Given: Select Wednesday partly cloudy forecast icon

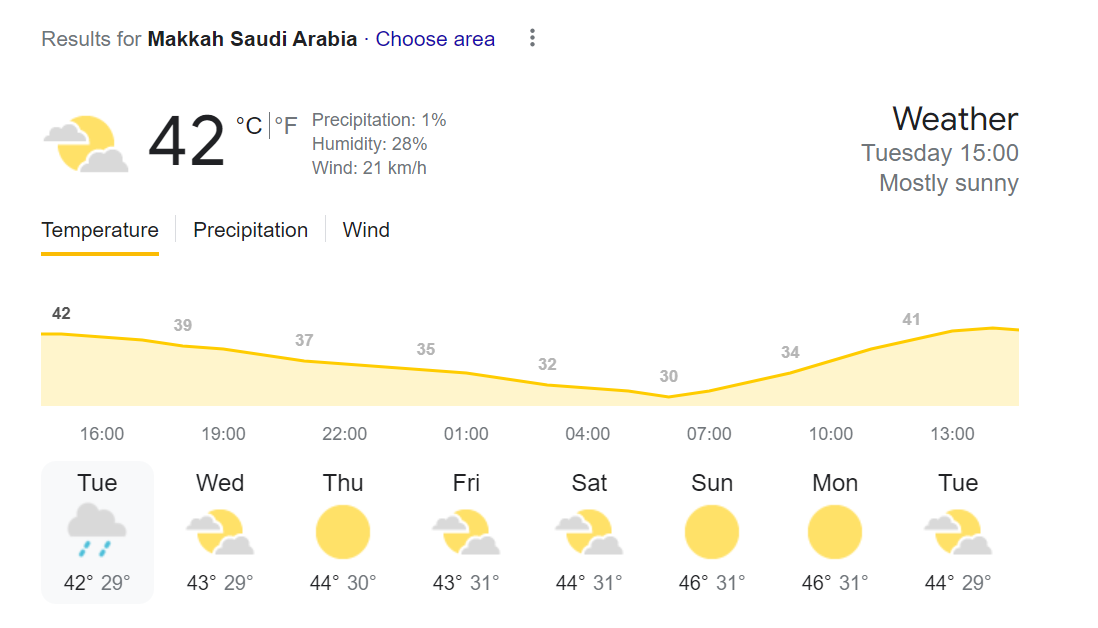Looking at the screenshot, I should pos(220,532).
